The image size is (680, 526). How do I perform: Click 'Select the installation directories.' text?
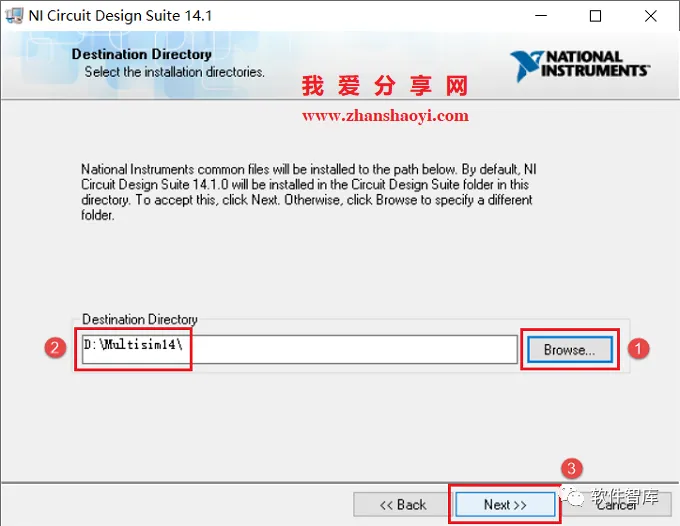point(174,72)
